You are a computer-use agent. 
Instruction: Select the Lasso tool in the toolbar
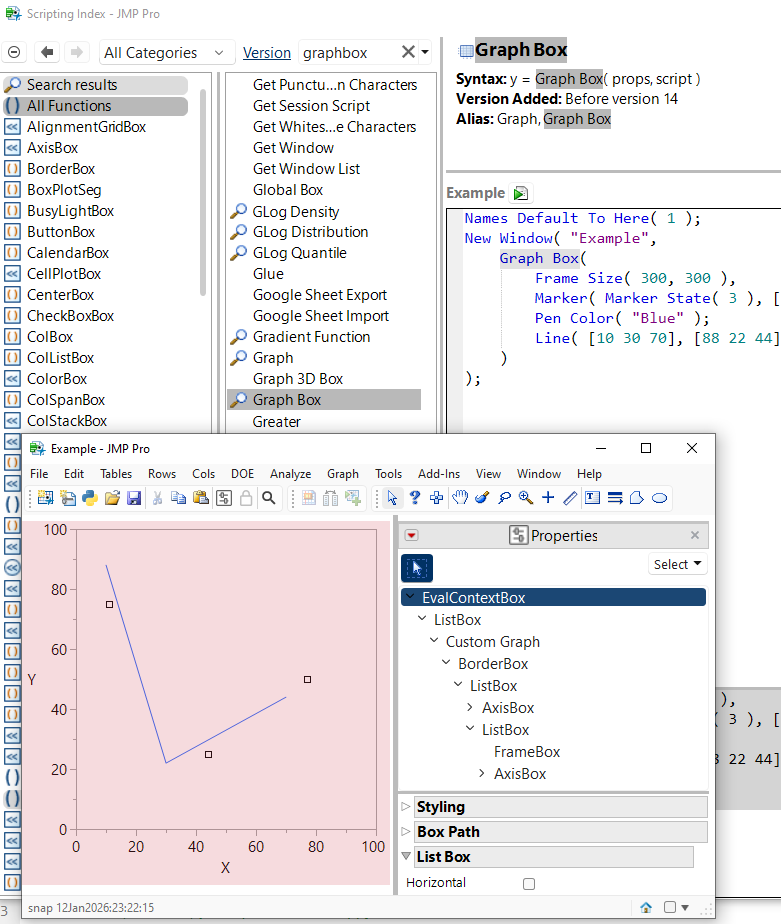(x=504, y=498)
